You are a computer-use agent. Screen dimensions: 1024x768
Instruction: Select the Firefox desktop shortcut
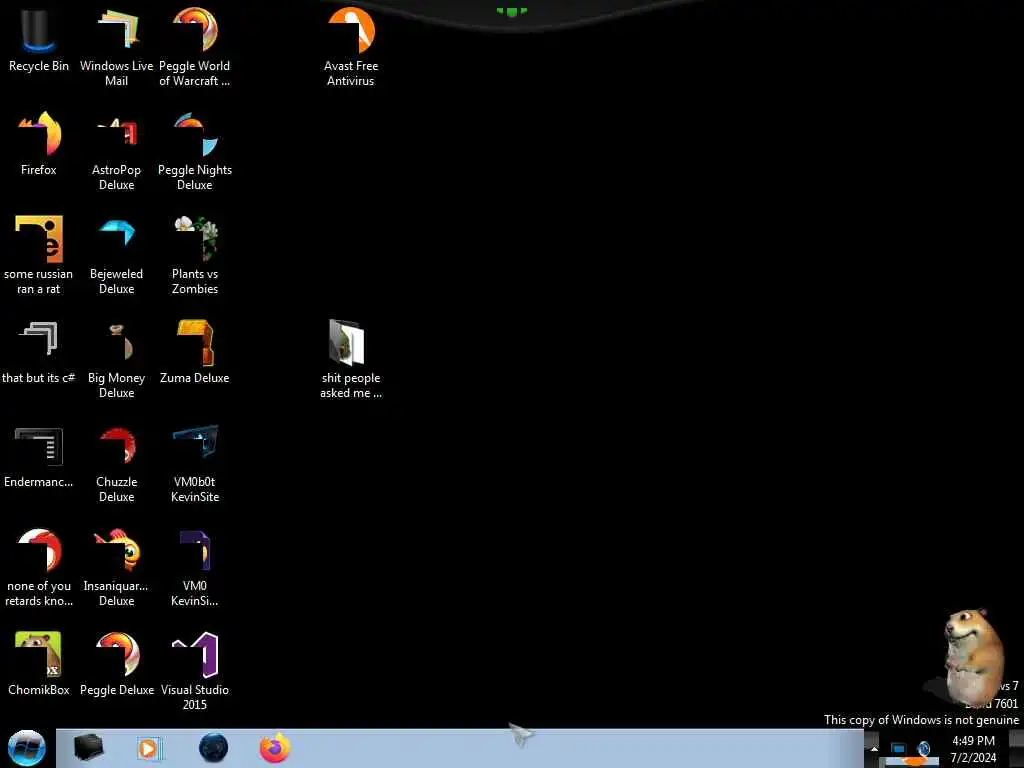click(39, 144)
